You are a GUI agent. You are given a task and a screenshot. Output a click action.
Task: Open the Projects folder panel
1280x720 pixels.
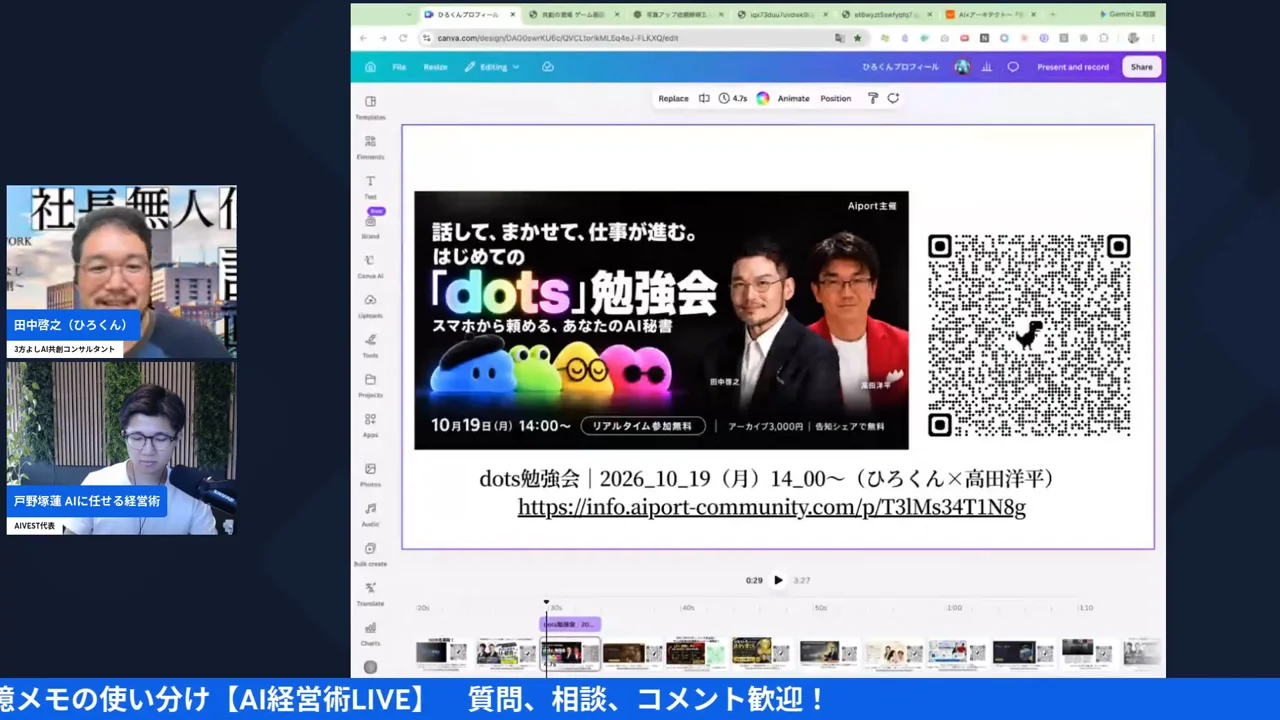coord(370,385)
